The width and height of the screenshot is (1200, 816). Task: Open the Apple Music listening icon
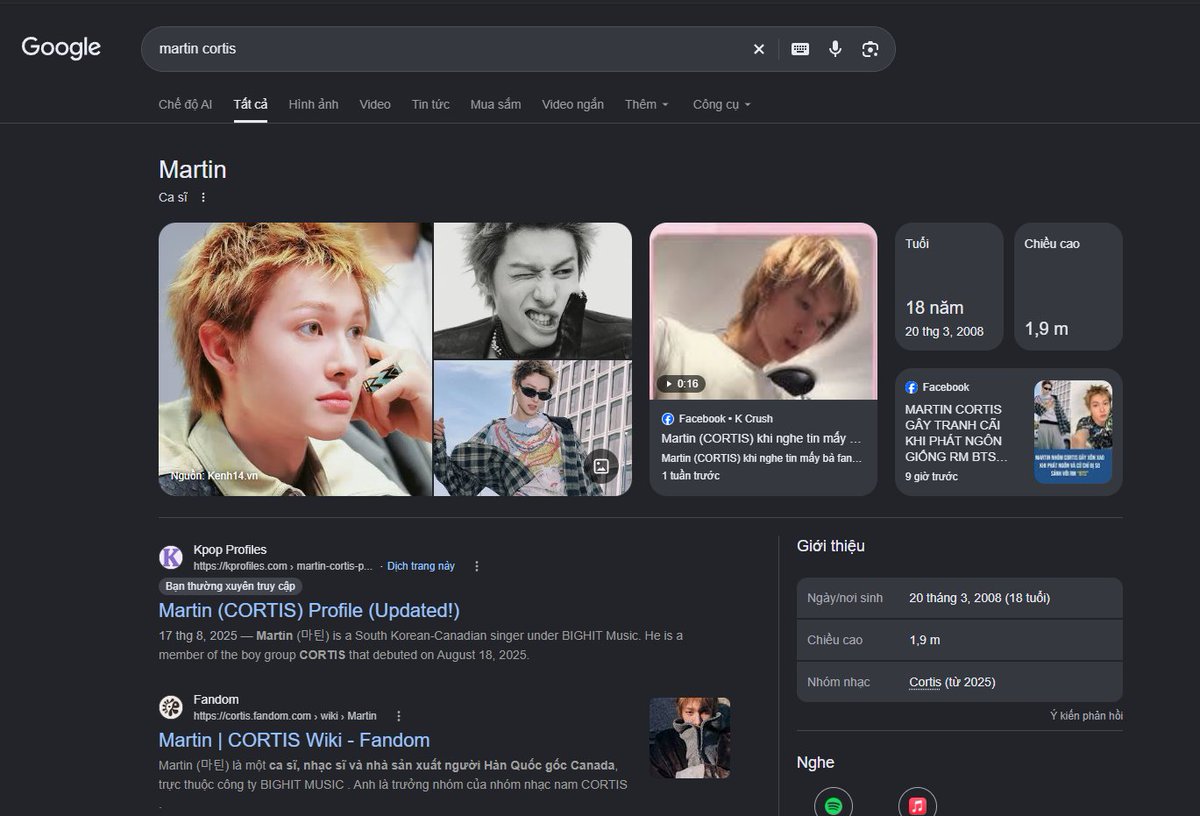(x=917, y=803)
